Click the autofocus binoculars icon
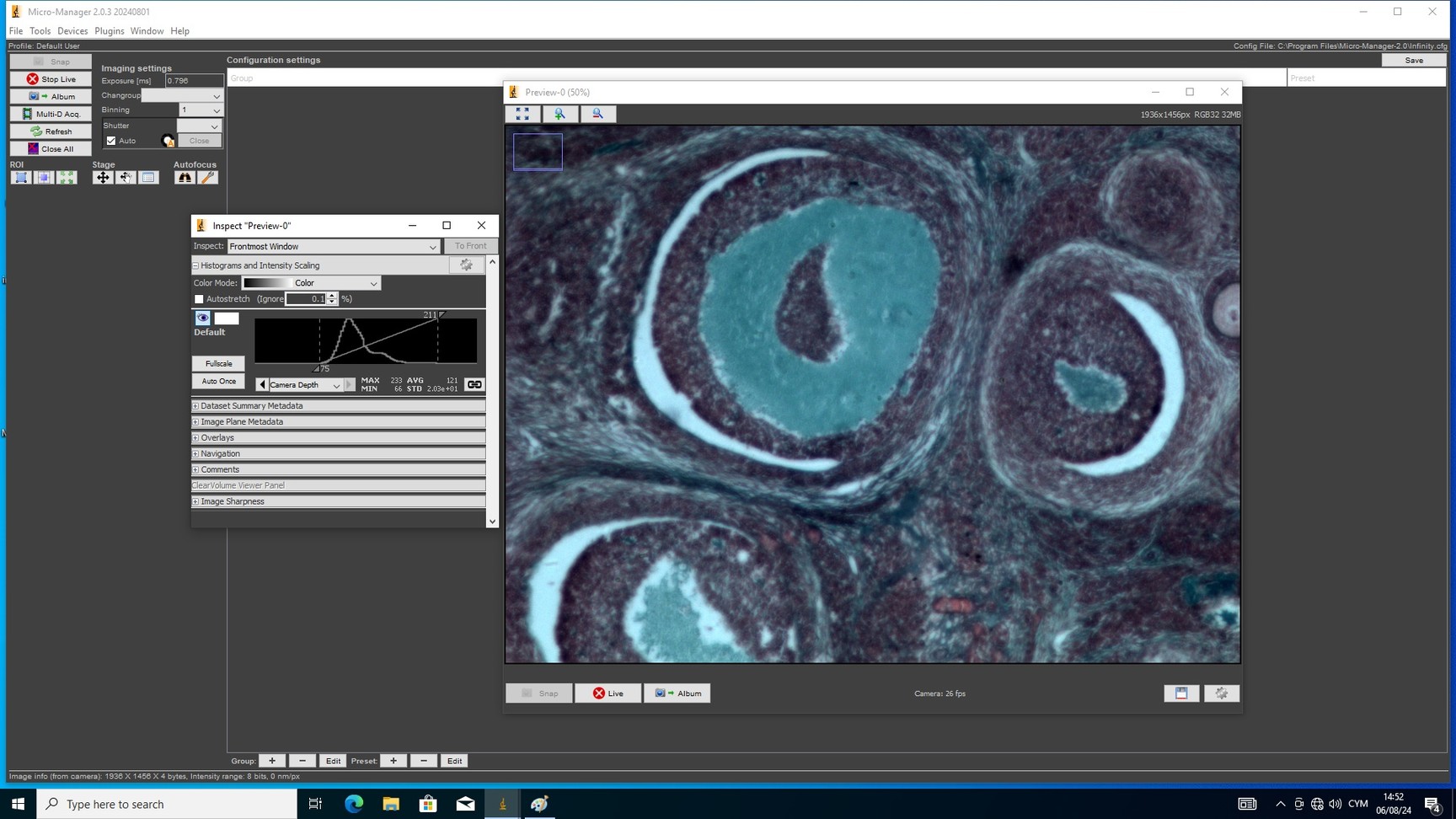The width and height of the screenshot is (1456, 819). [x=184, y=178]
